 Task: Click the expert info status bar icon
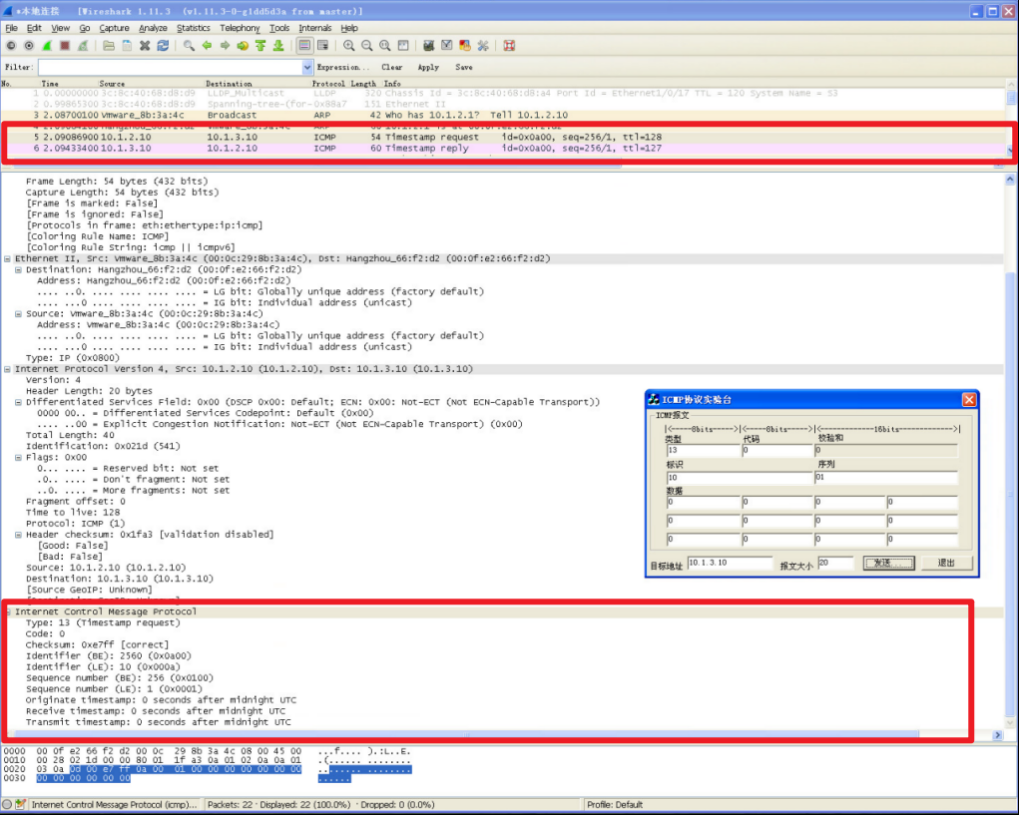point(7,804)
